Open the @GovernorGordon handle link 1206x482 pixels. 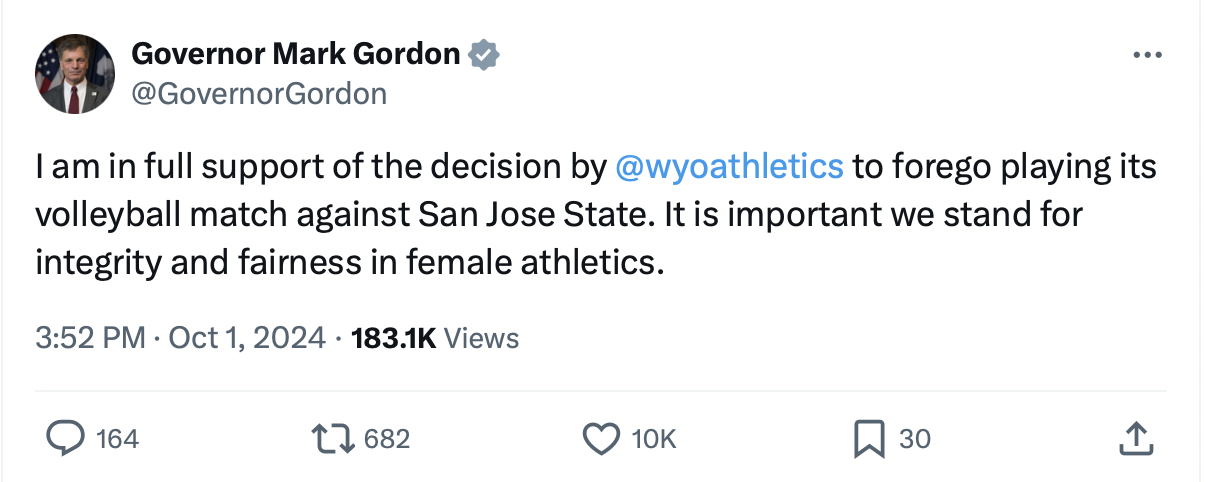pos(259,94)
